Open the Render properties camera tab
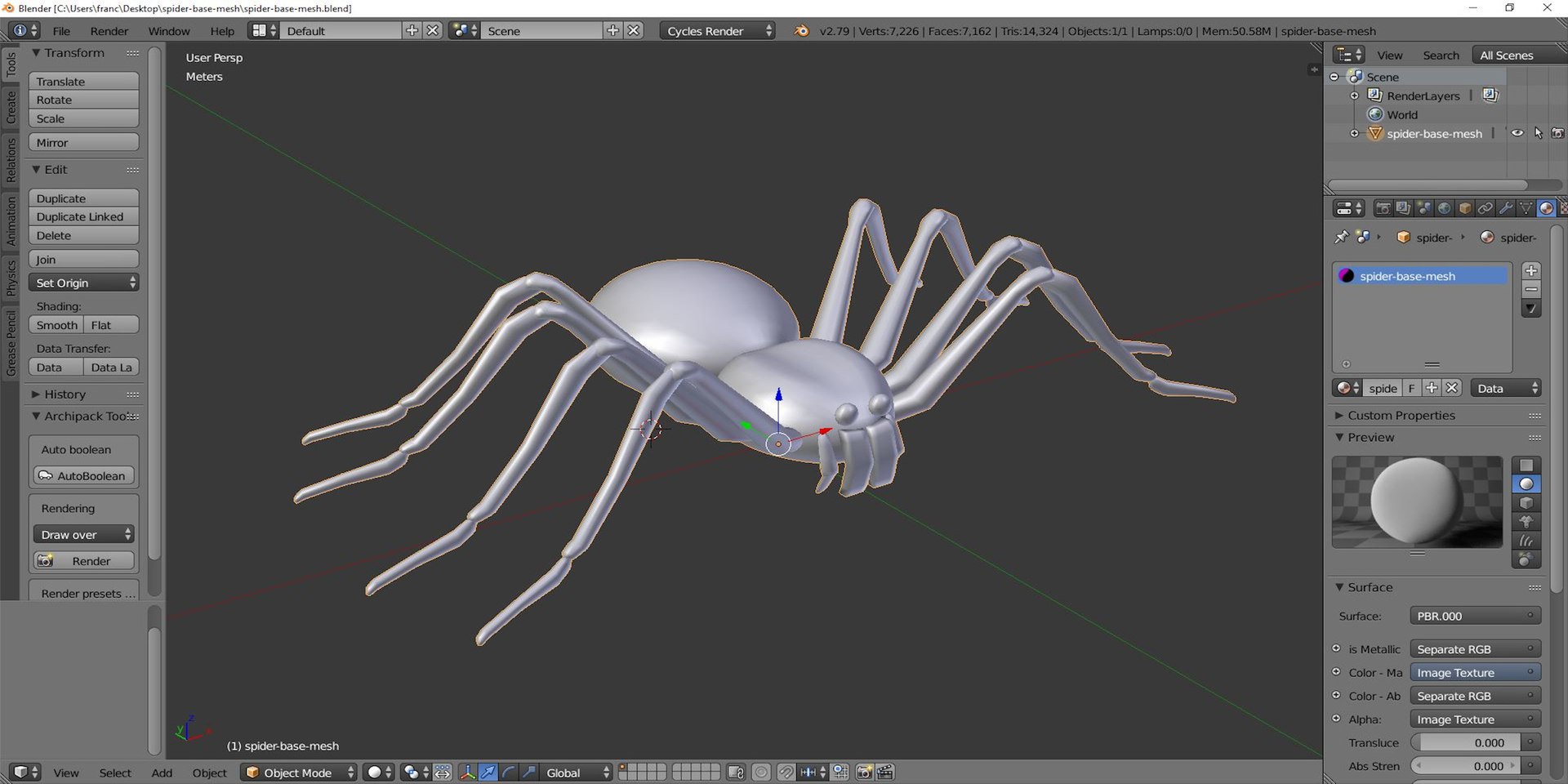 coord(1383,208)
